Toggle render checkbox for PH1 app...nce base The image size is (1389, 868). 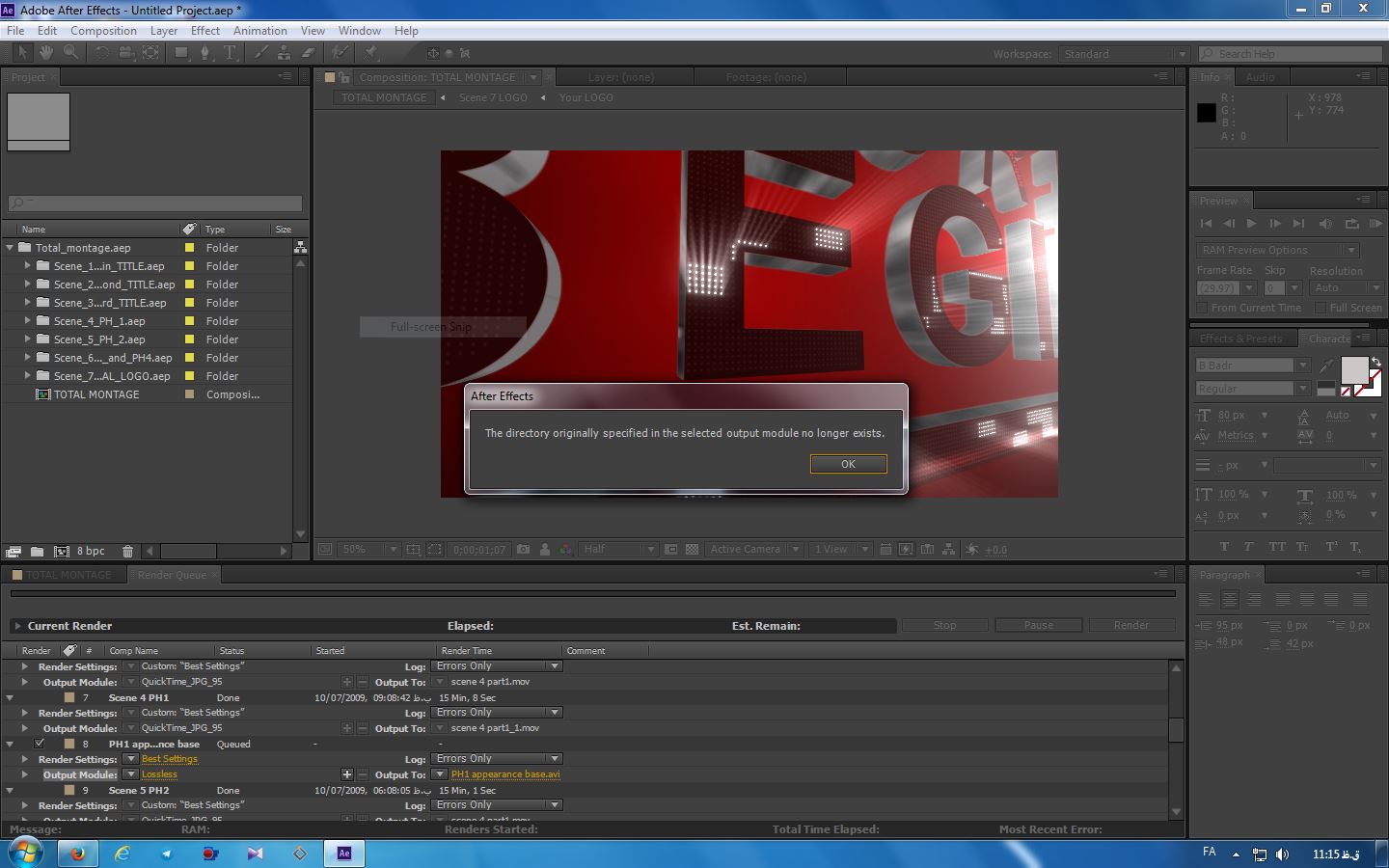(40, 744)
